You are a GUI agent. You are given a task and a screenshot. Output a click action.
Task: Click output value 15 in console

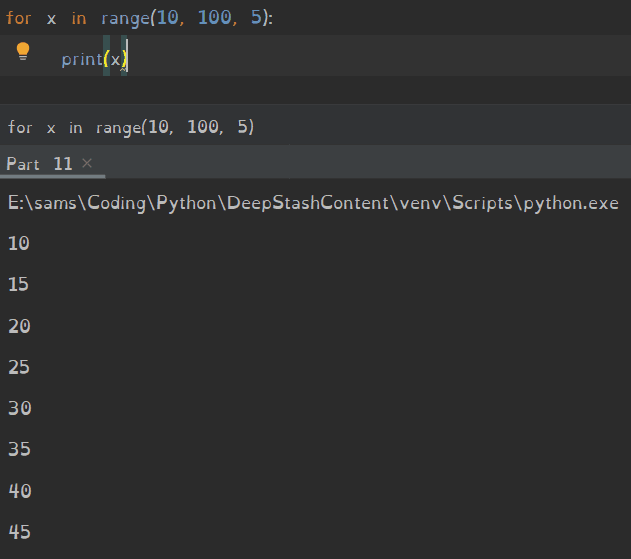point(19,285)
